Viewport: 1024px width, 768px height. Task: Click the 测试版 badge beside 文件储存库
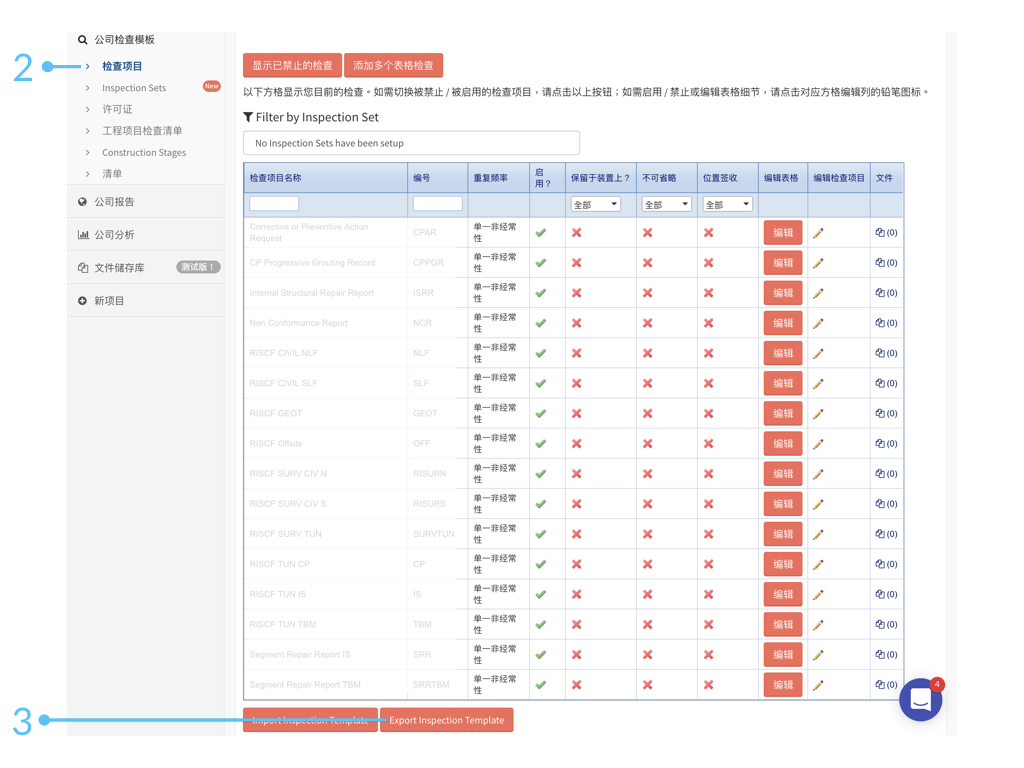(x=198, y=267)
